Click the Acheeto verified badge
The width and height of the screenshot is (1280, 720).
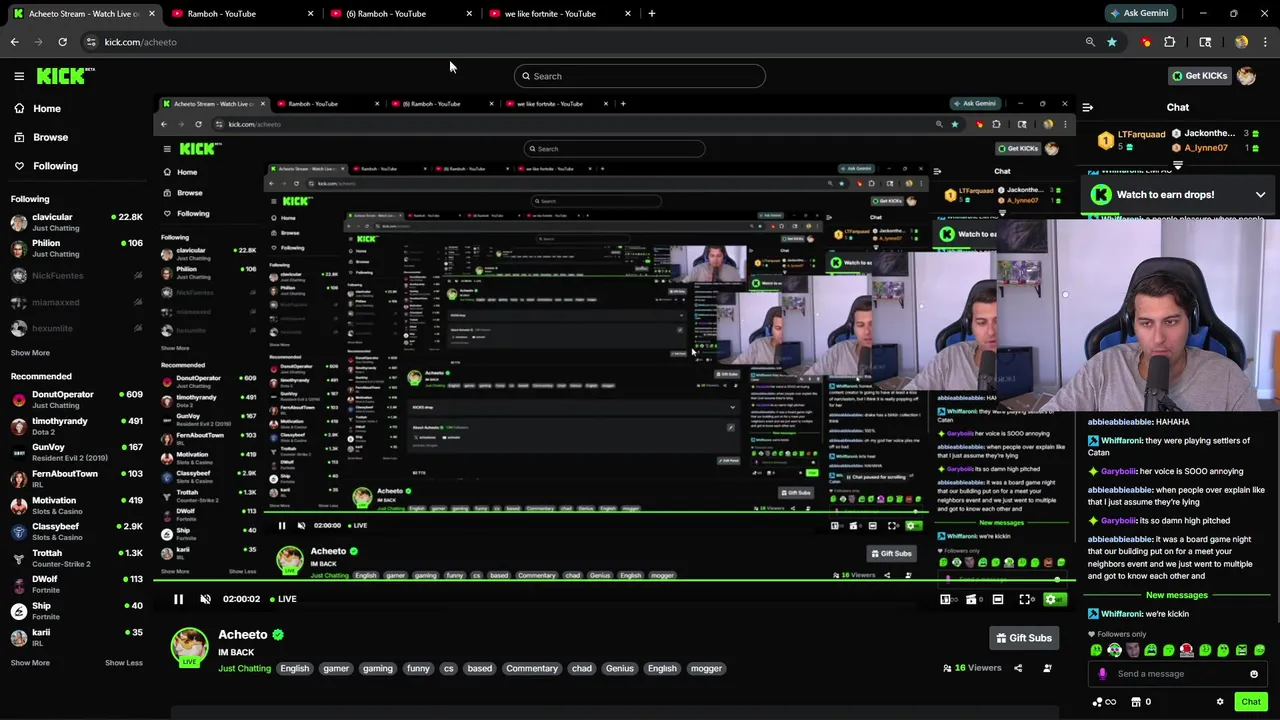pos(278,634)
